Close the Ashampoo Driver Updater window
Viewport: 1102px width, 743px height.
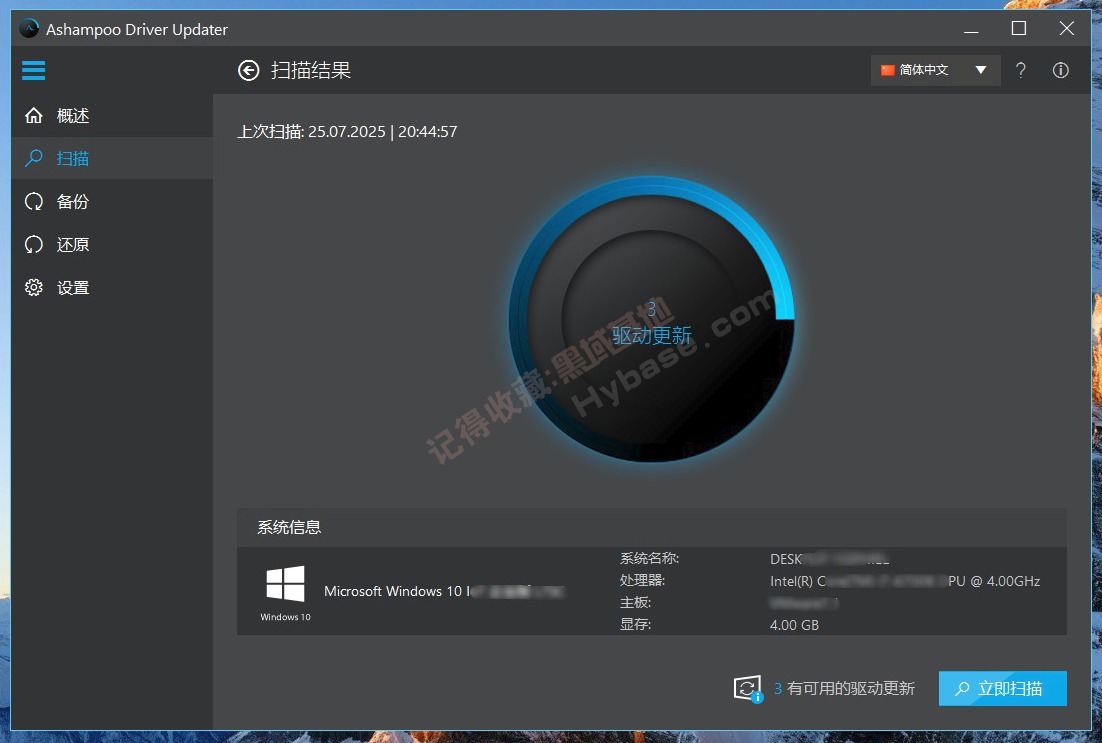1066,29
